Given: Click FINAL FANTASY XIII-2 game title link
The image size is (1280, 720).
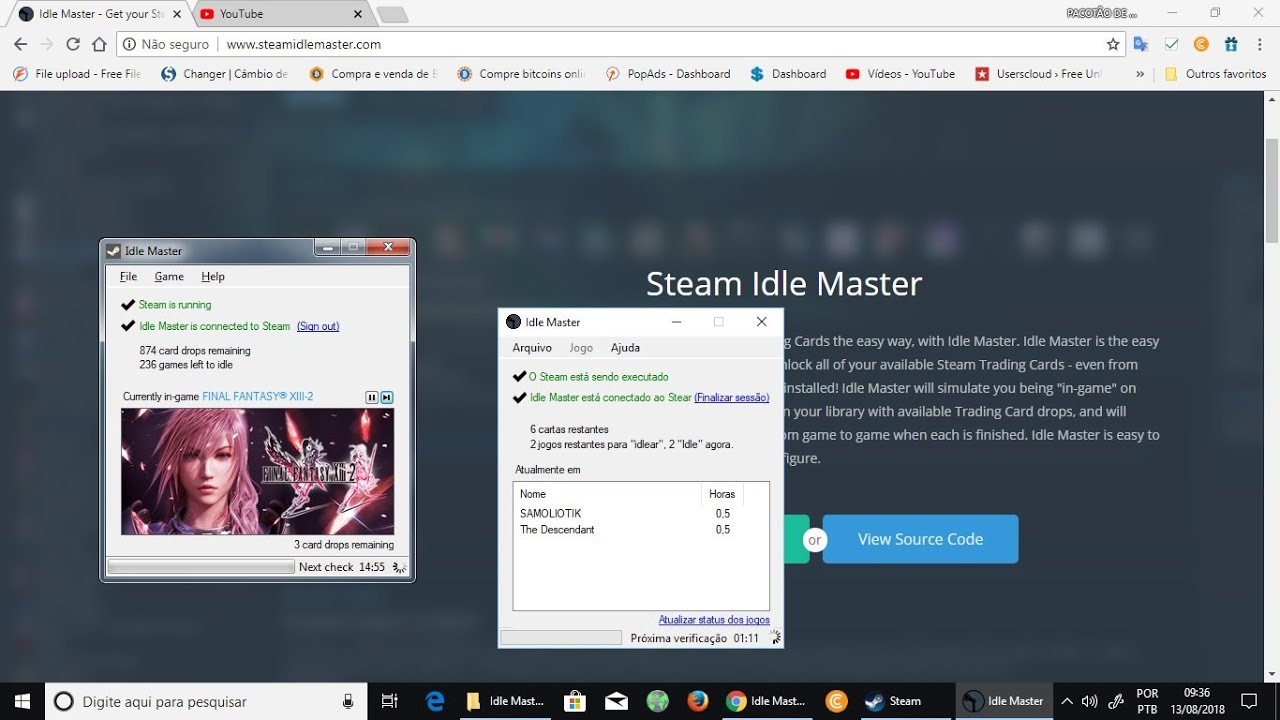Looking at the screenshot, I should click(258, 397).
